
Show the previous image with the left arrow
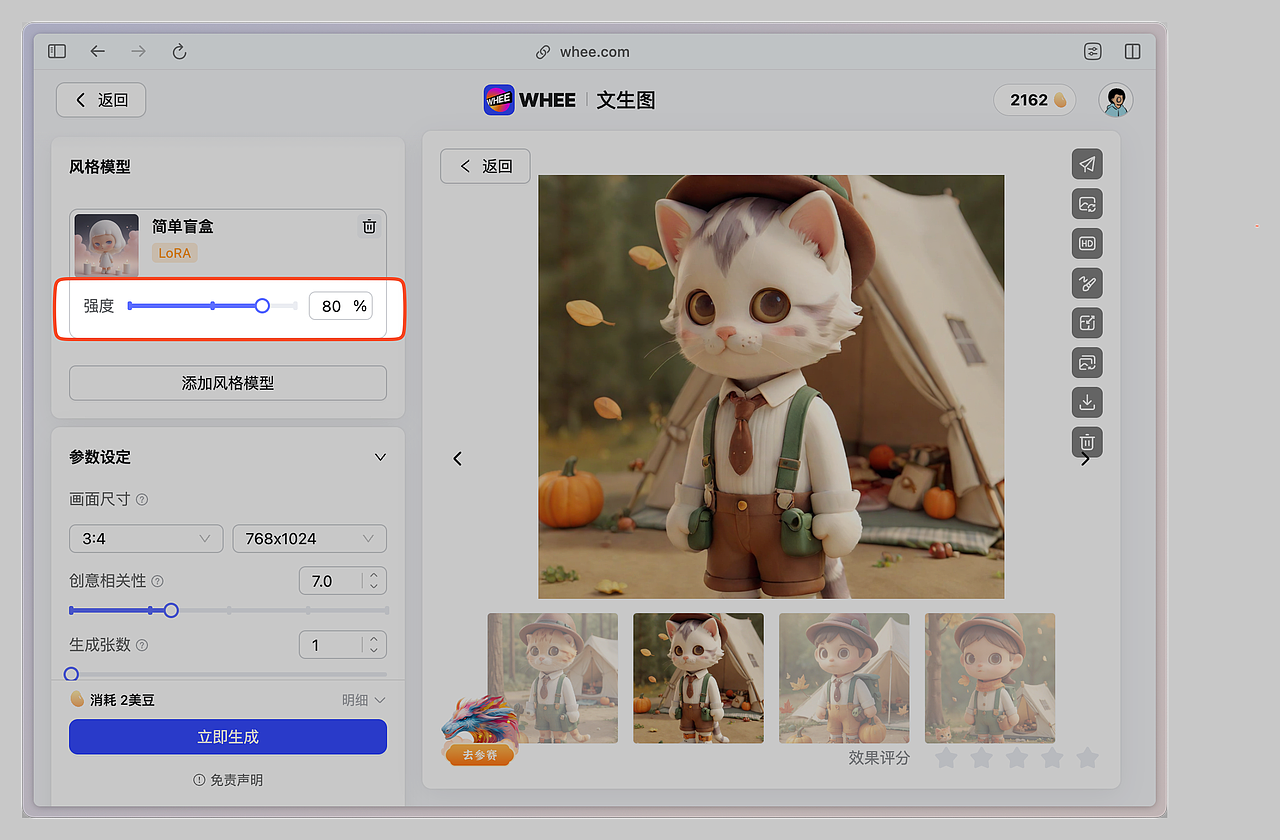click(x=458, y=458)
